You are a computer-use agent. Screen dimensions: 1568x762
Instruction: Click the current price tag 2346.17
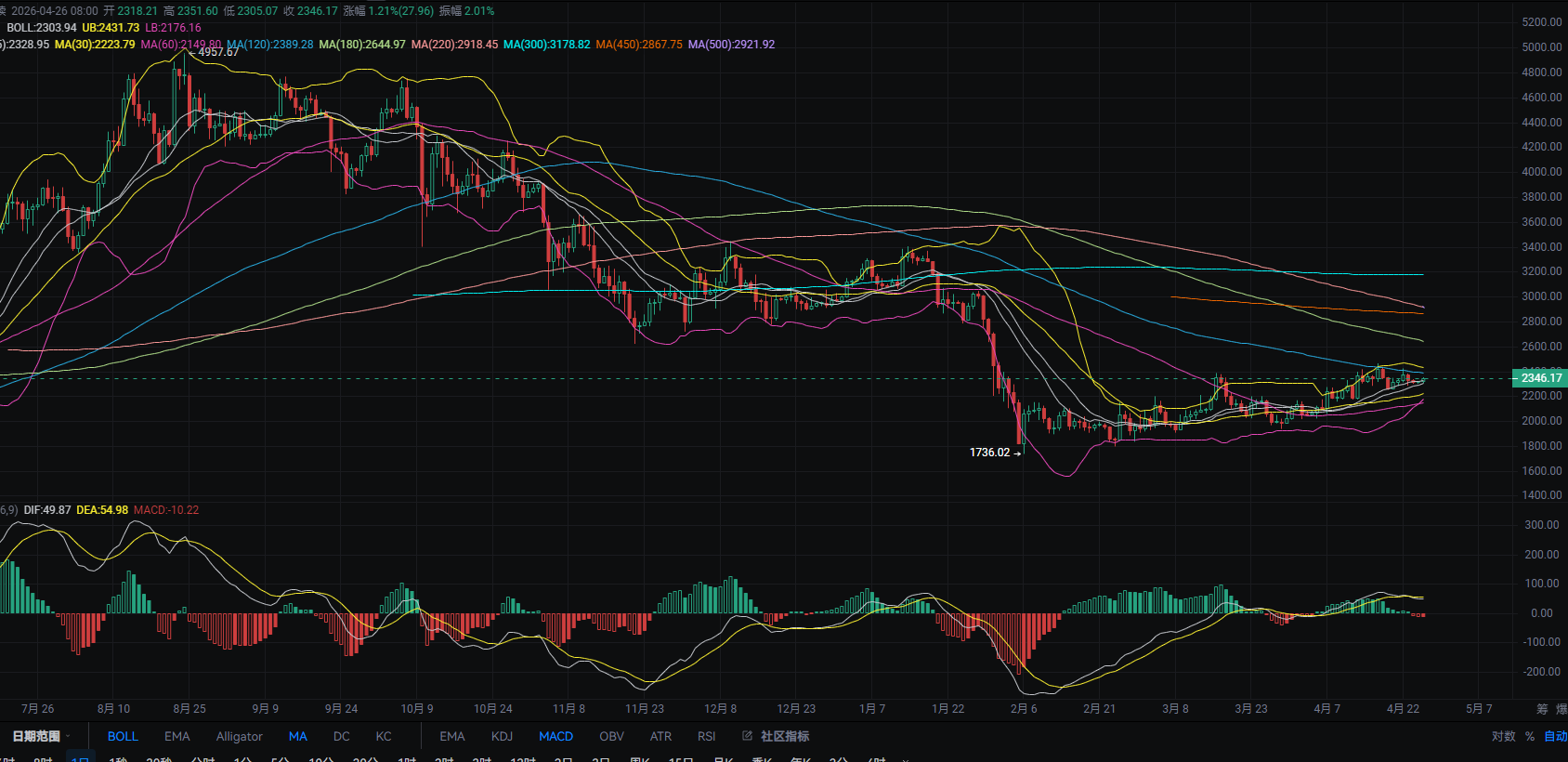point(1540,378)
